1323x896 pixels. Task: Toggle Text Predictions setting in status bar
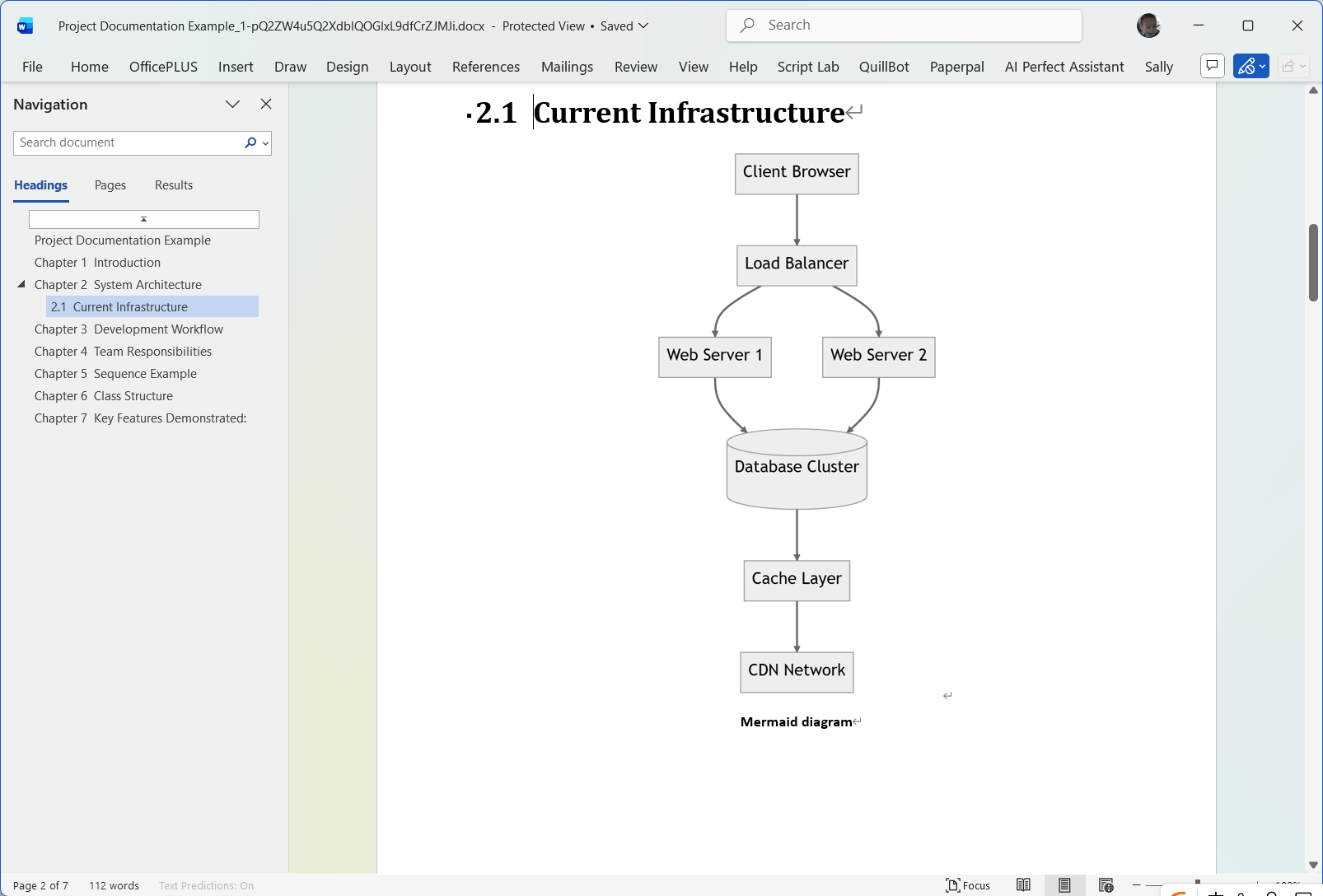206,886
